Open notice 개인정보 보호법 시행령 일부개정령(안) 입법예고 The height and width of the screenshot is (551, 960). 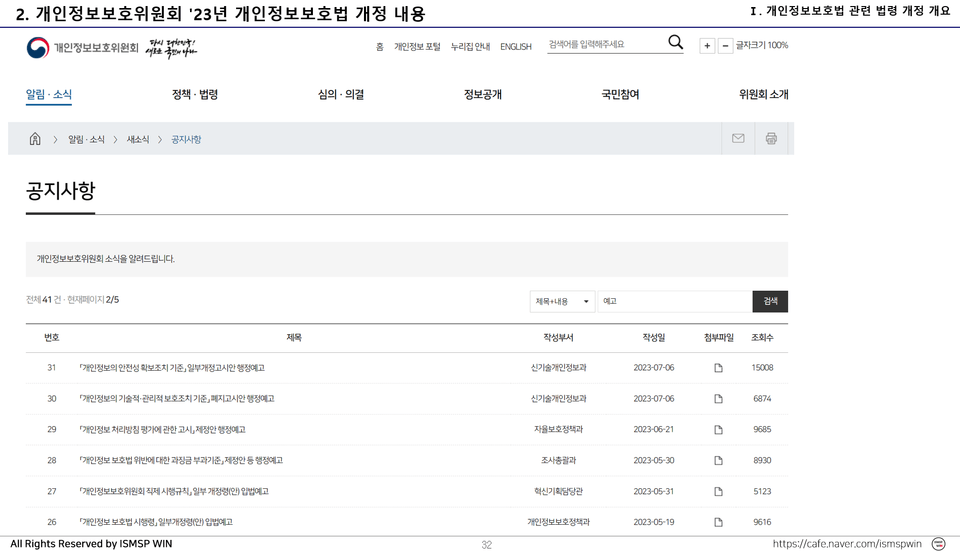tap(156, 522)
